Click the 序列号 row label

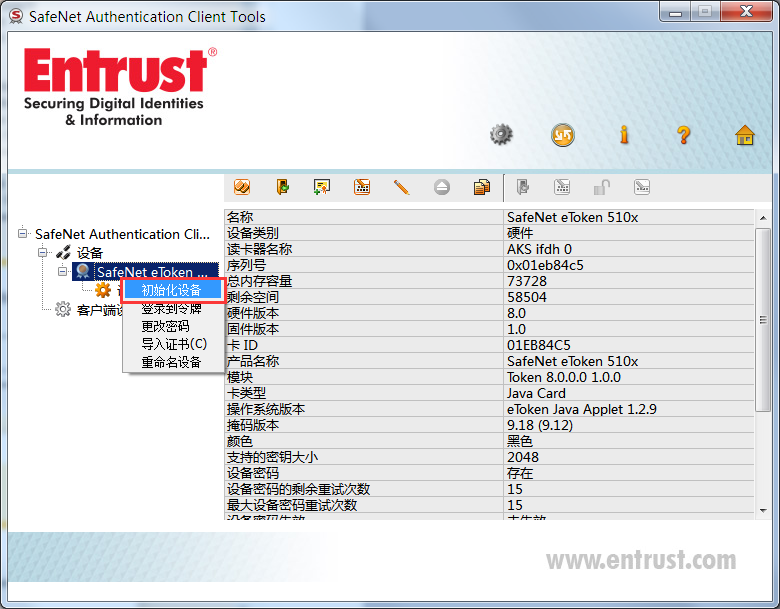(246, 265)
